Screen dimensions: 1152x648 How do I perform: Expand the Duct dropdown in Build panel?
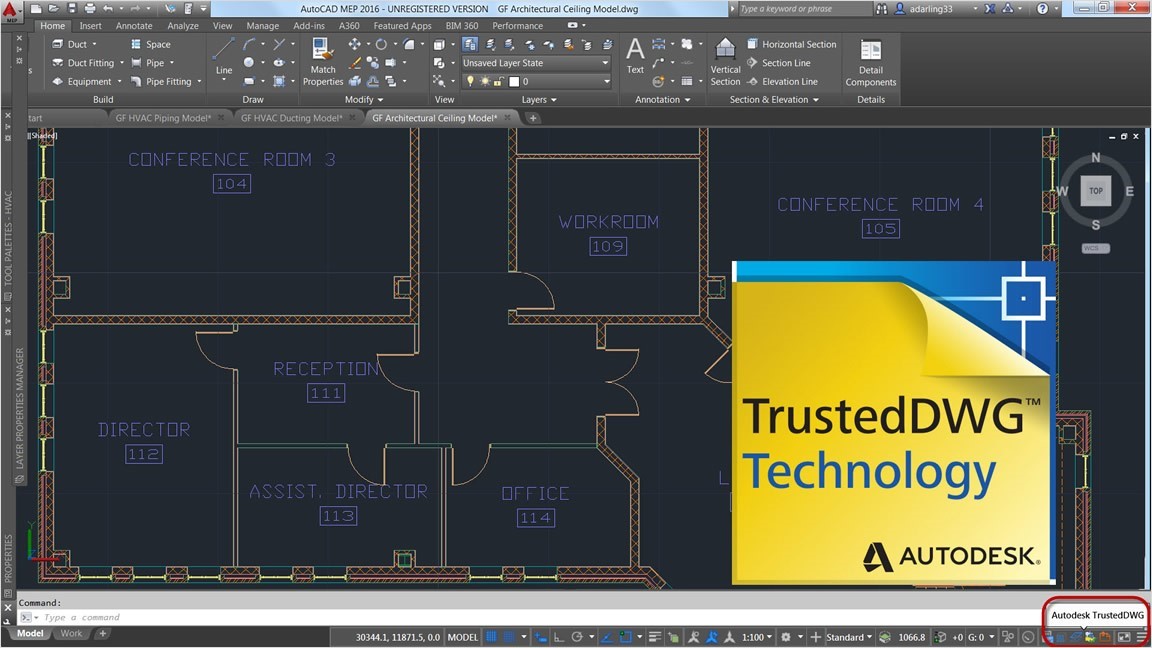coord(95,44)
